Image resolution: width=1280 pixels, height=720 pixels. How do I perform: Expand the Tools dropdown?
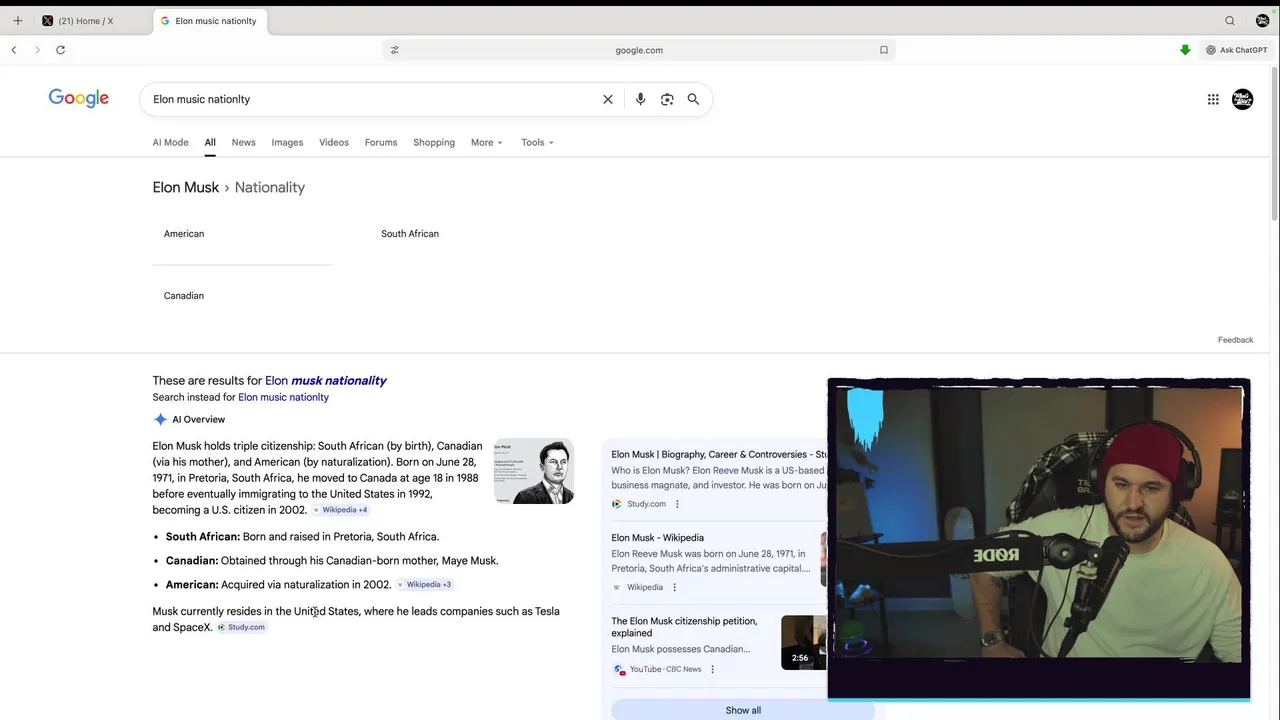pyautogui.click(x=537, y=142)
